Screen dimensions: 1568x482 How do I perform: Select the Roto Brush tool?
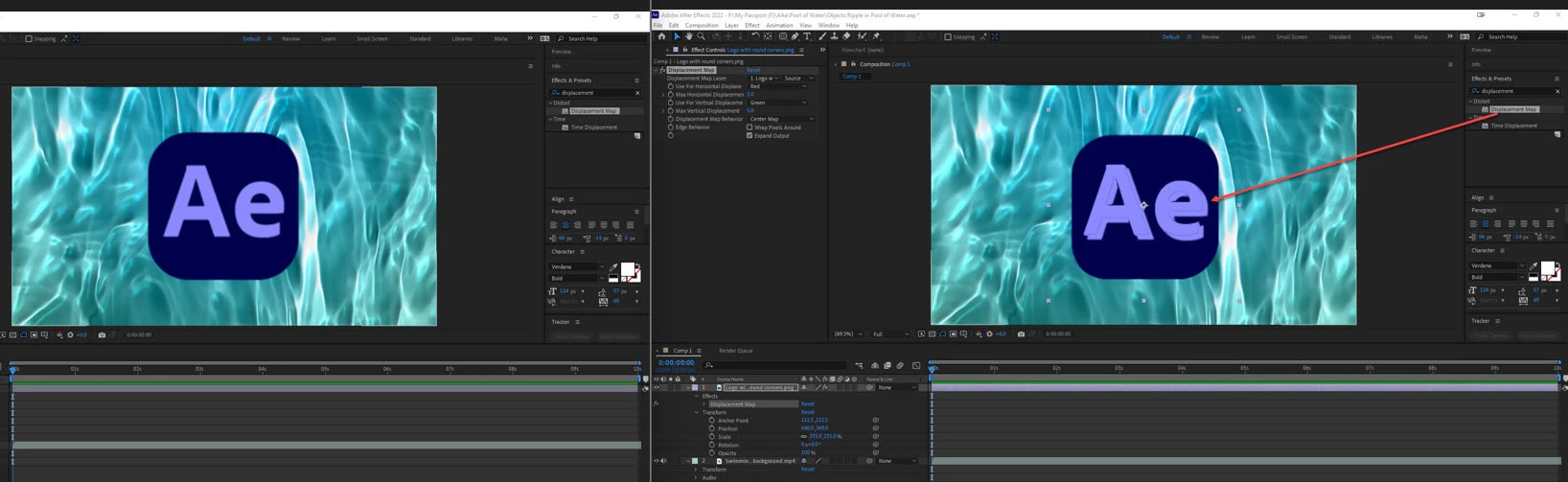(x=862, y=36)
